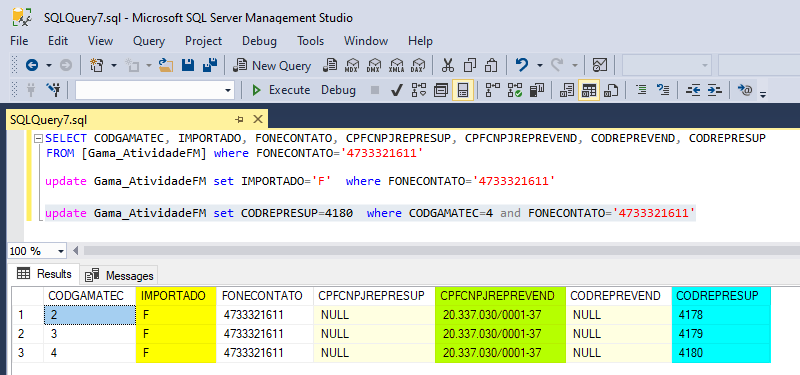Click the Database Engine Query icon

tap(330, 65)
